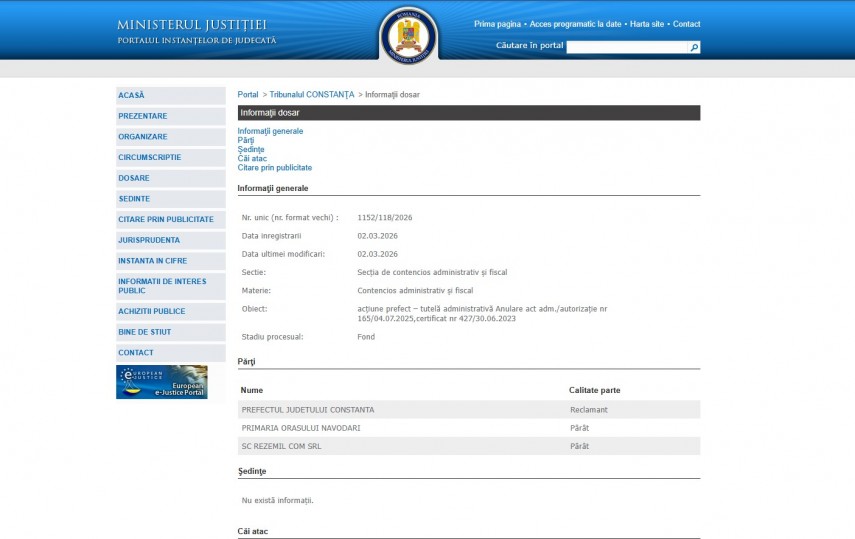Click the Contact link in top header
The height and width of the screenshot is (539, 855).
pos(687,24)
